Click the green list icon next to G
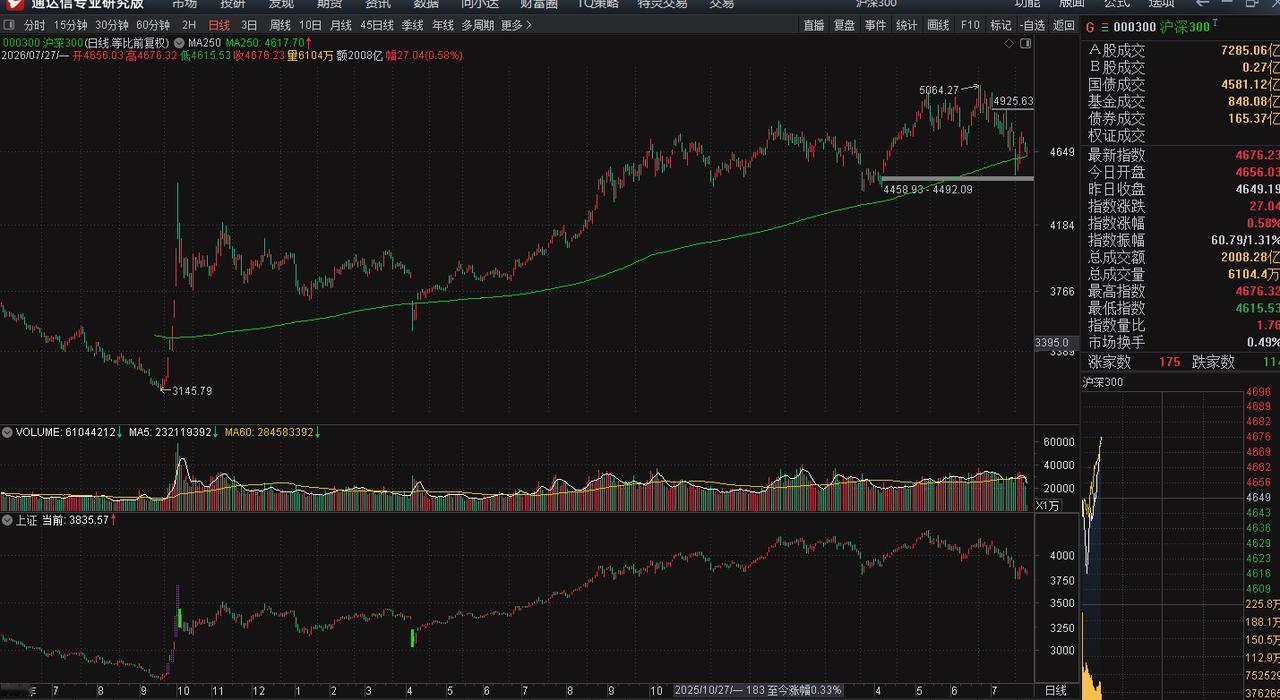Viewport: 1280px width, 700px height. pyautogui.click(x=1104, y=27)
